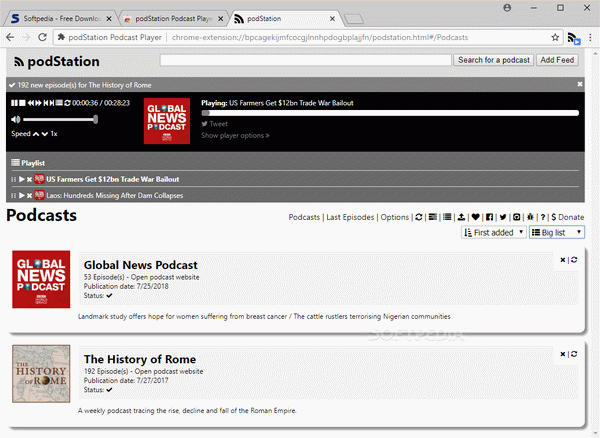Adjust the volume slider

click(x=60, y=119)
